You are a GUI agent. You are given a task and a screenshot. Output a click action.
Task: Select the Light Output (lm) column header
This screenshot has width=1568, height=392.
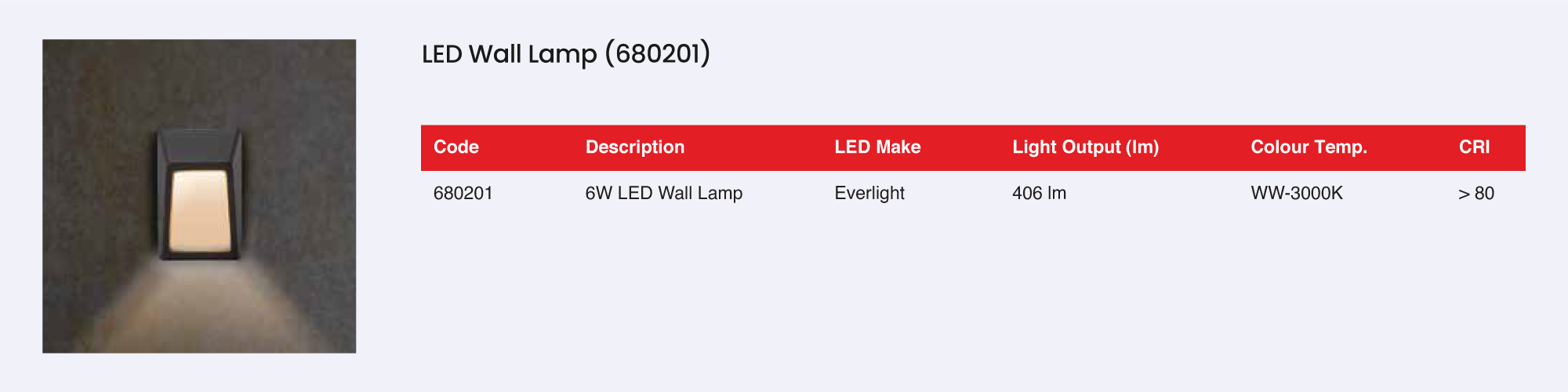pos(1085,147)
